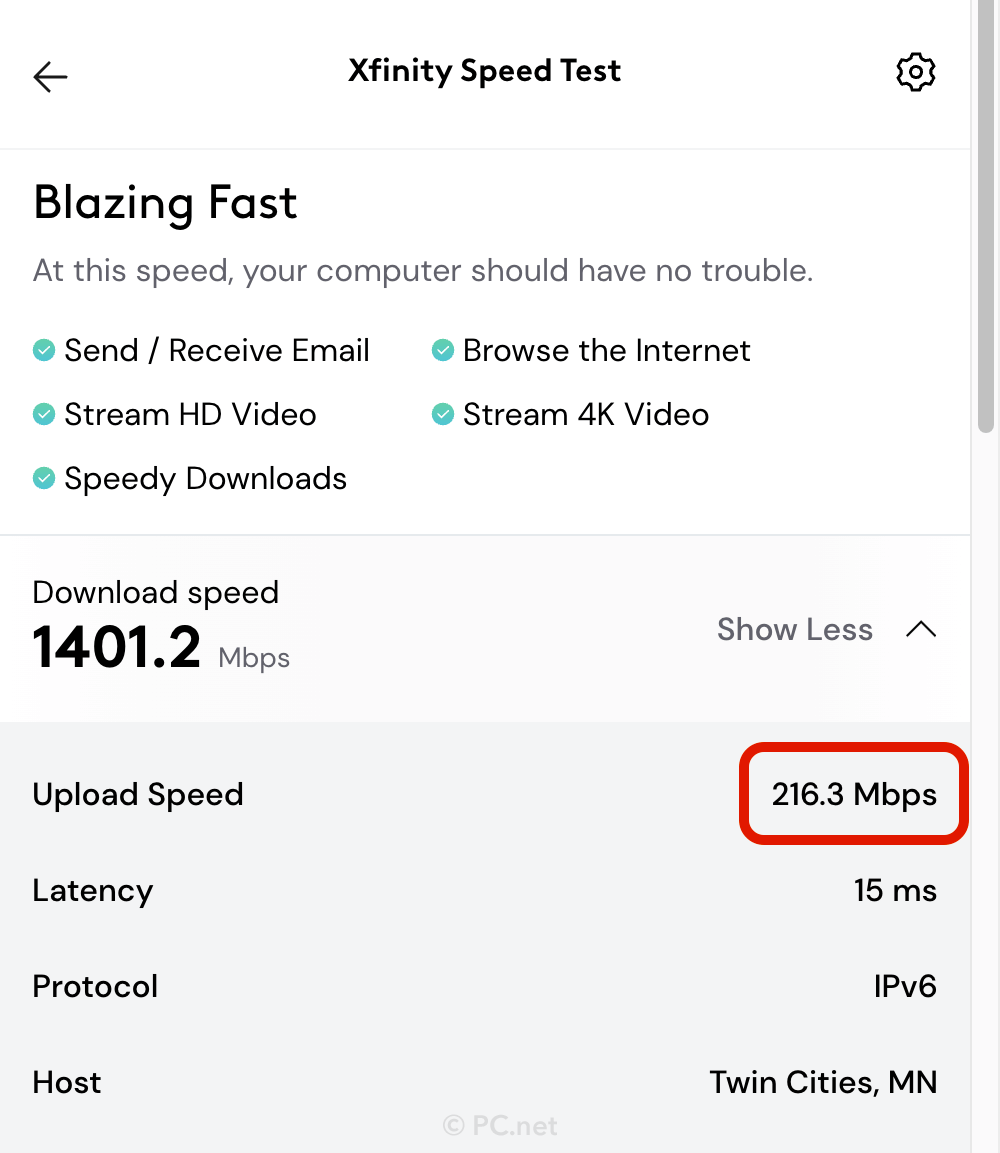Toggle the Stream 4K Video status badge

[442, 414]
